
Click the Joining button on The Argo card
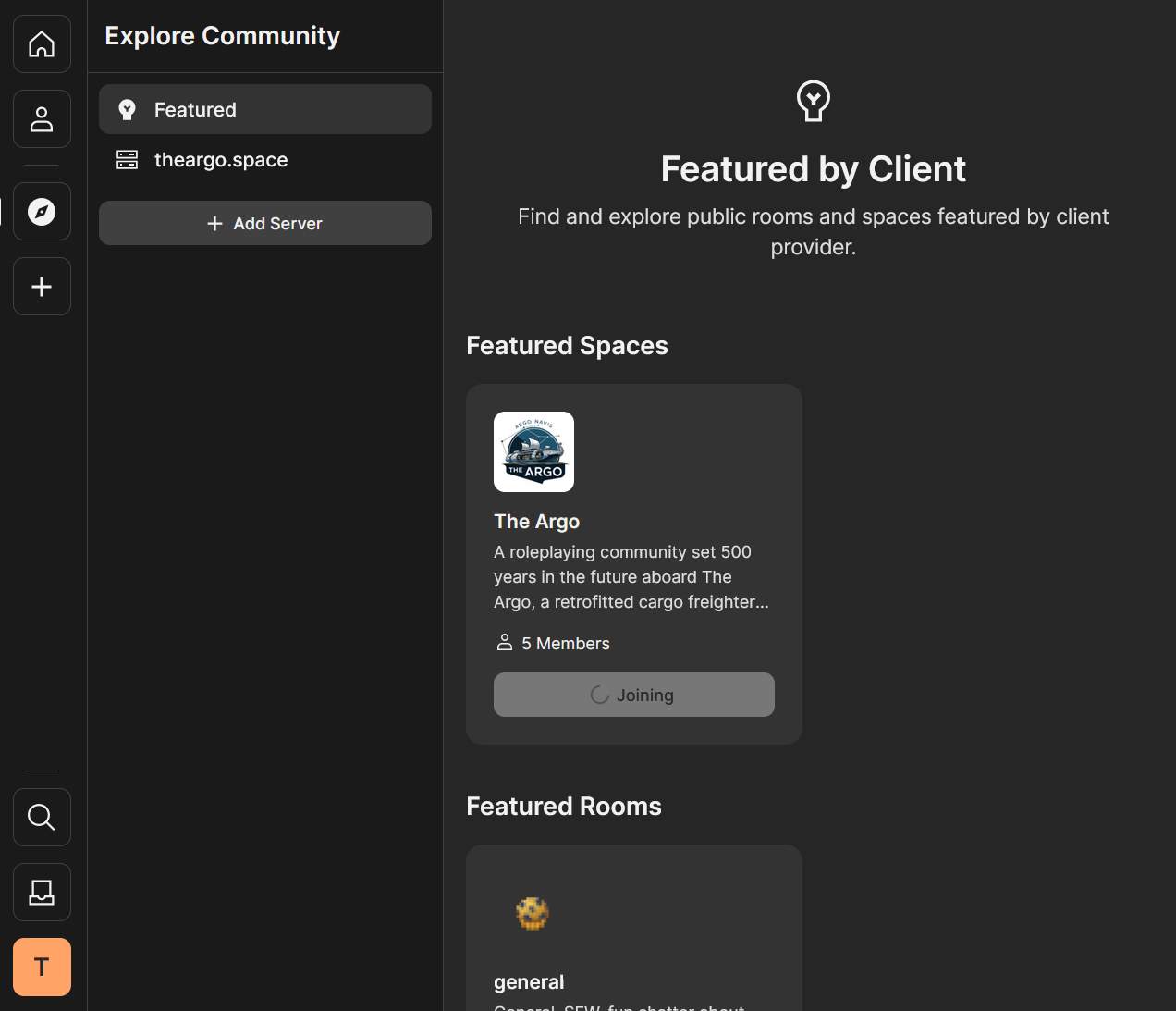click(x=634, y=695)
